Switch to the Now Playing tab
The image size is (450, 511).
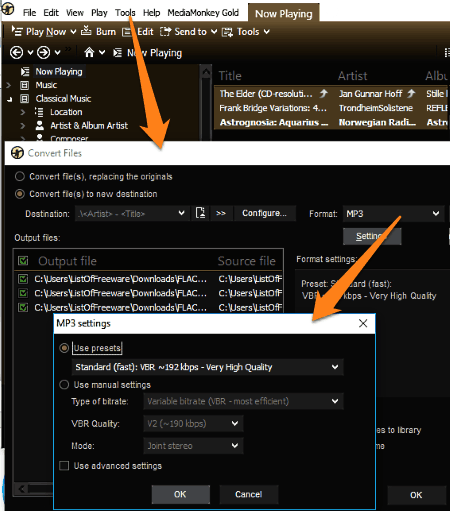(284, 13)
